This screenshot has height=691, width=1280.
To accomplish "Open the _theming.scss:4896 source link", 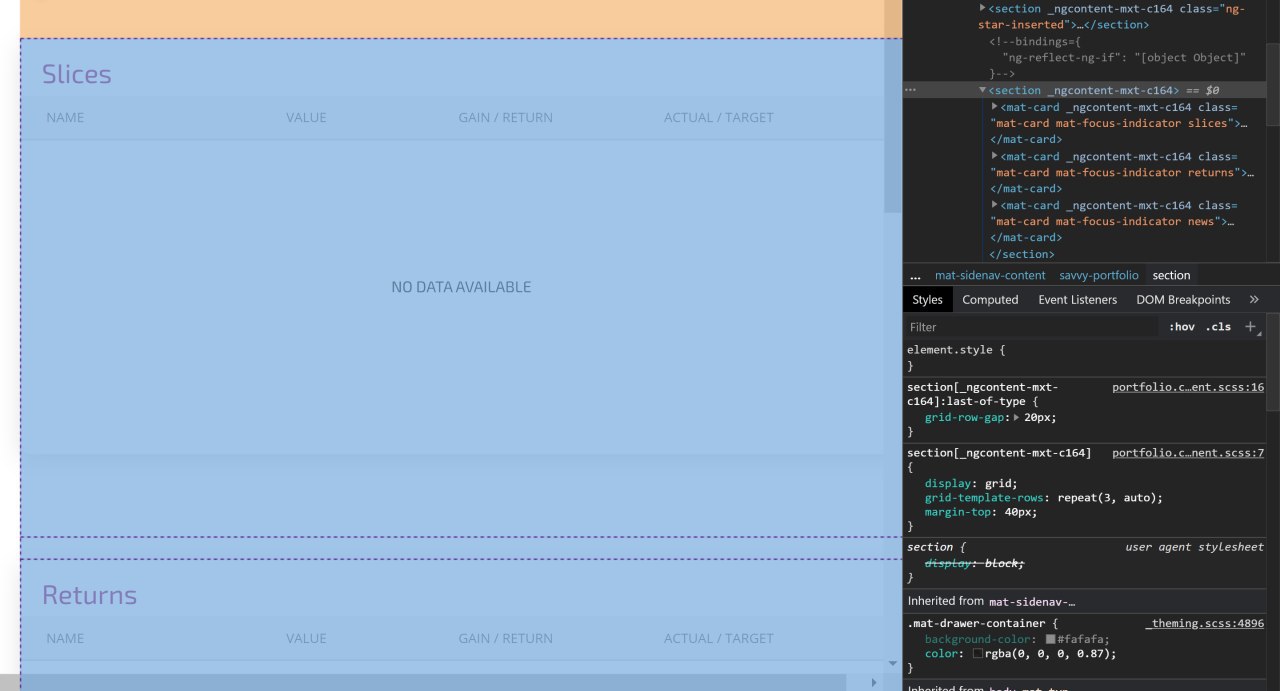I will (x=1204, y=623).
